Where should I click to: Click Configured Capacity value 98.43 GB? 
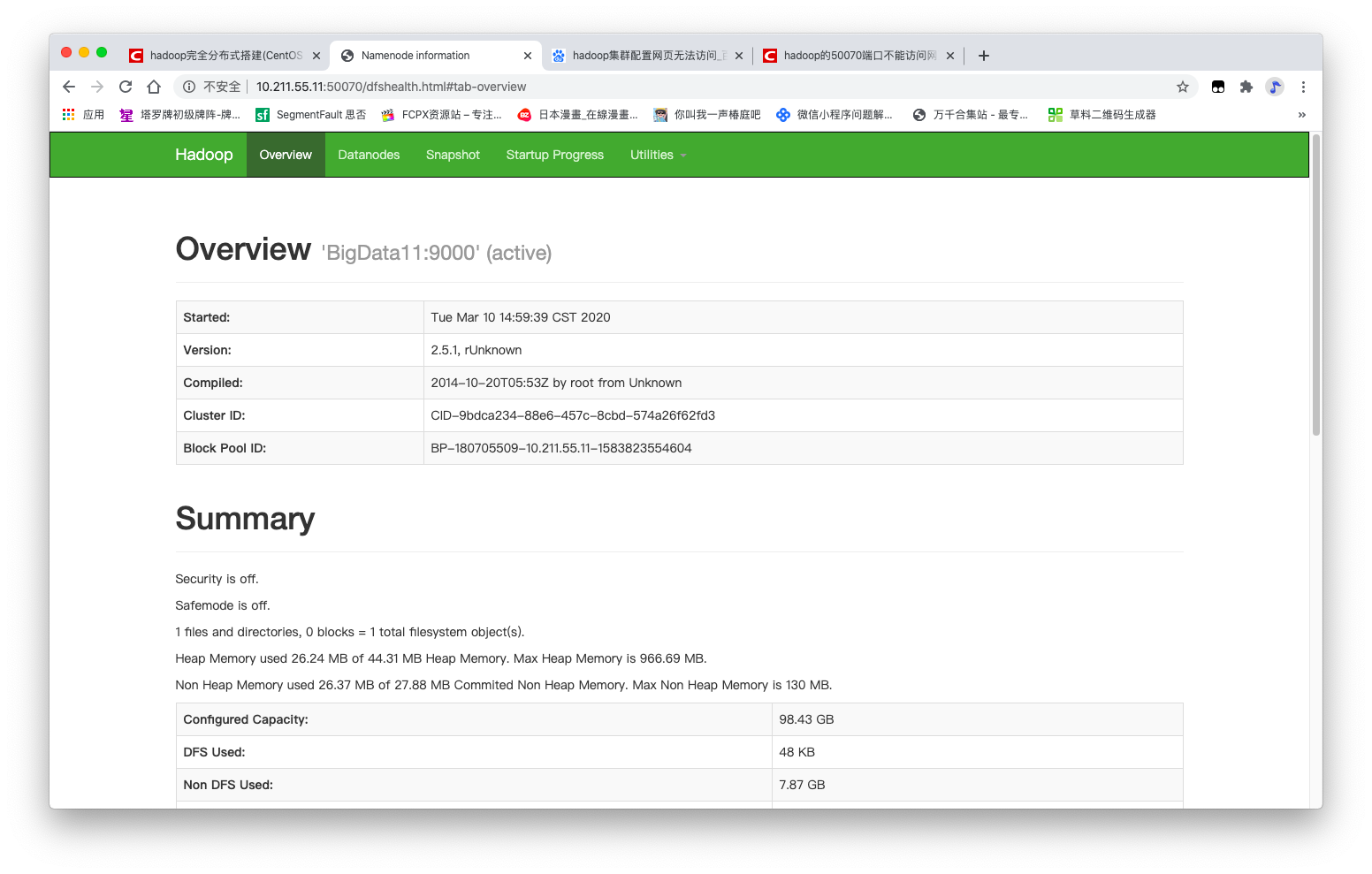(x=806, y=719)
